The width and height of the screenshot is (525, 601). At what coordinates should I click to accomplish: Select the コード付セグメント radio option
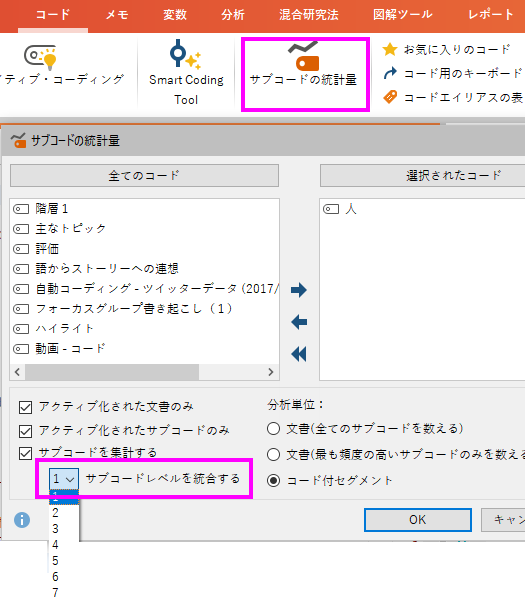[273, 480]
